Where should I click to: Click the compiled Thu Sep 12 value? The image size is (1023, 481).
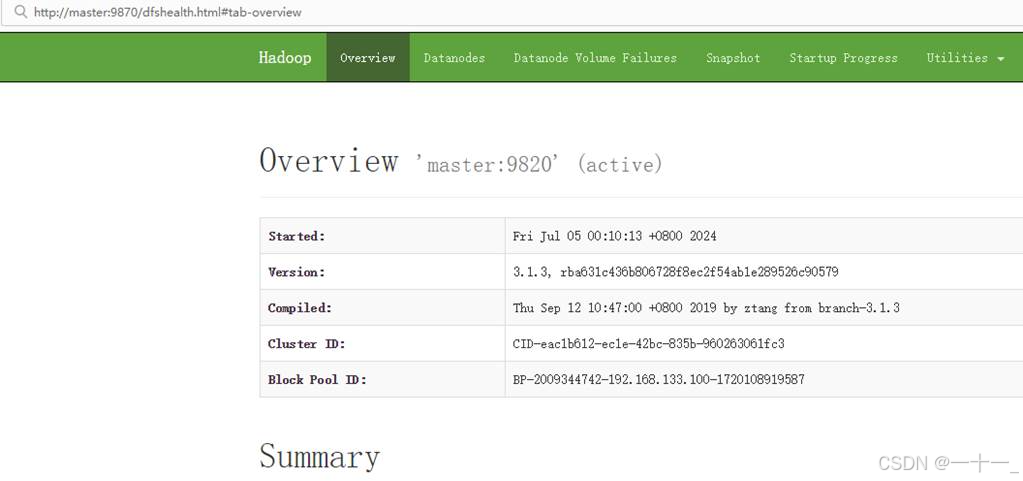(x=706, y=308)
